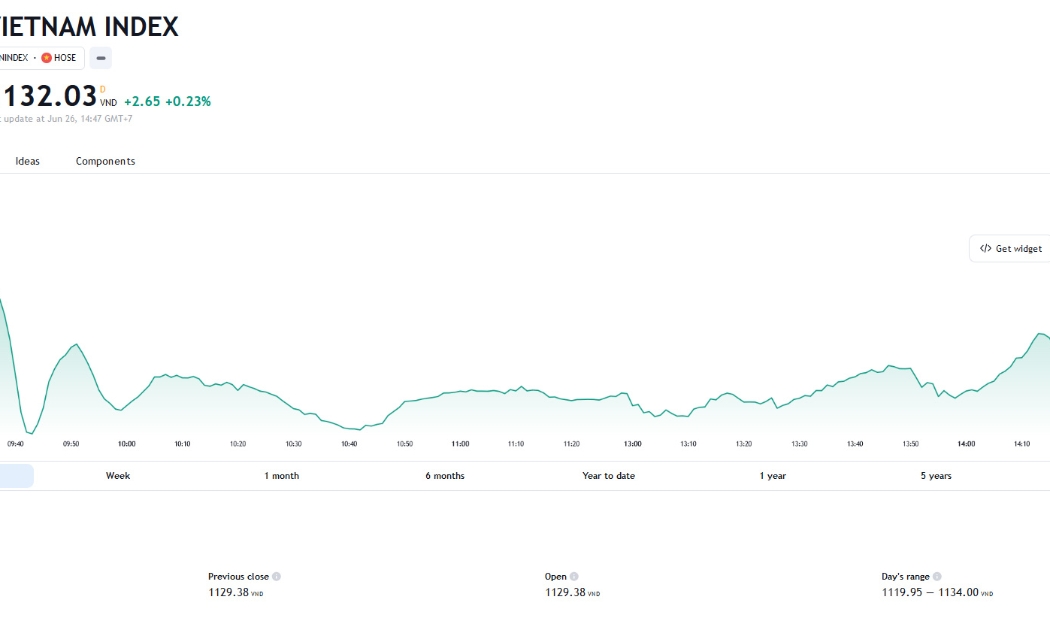Image resolution: width=1050 pixels, height=630 pixels.
Task: Click the HOSE exchange flag icon
Action: 46,58
